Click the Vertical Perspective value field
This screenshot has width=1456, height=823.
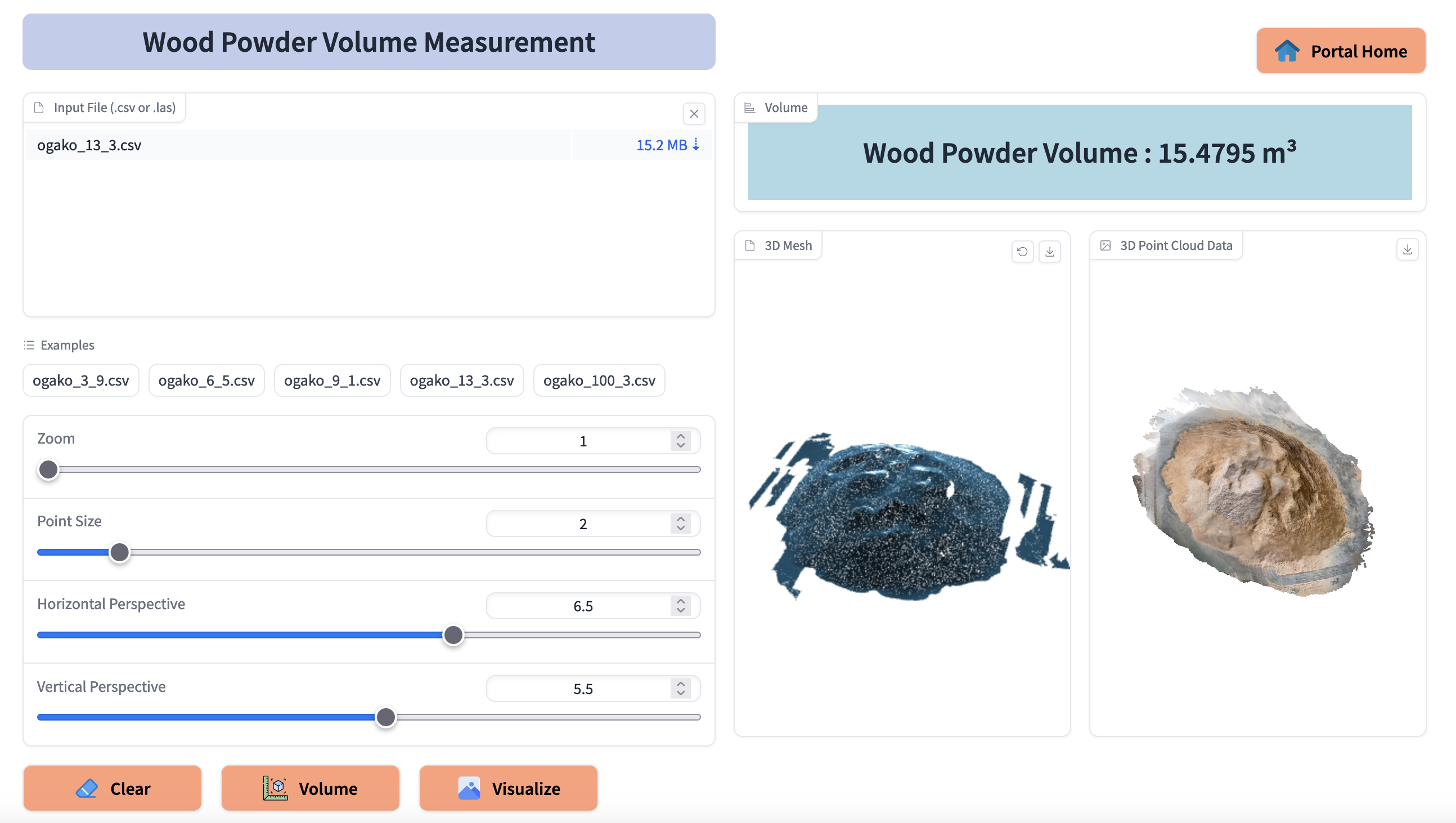pos(582,688)
